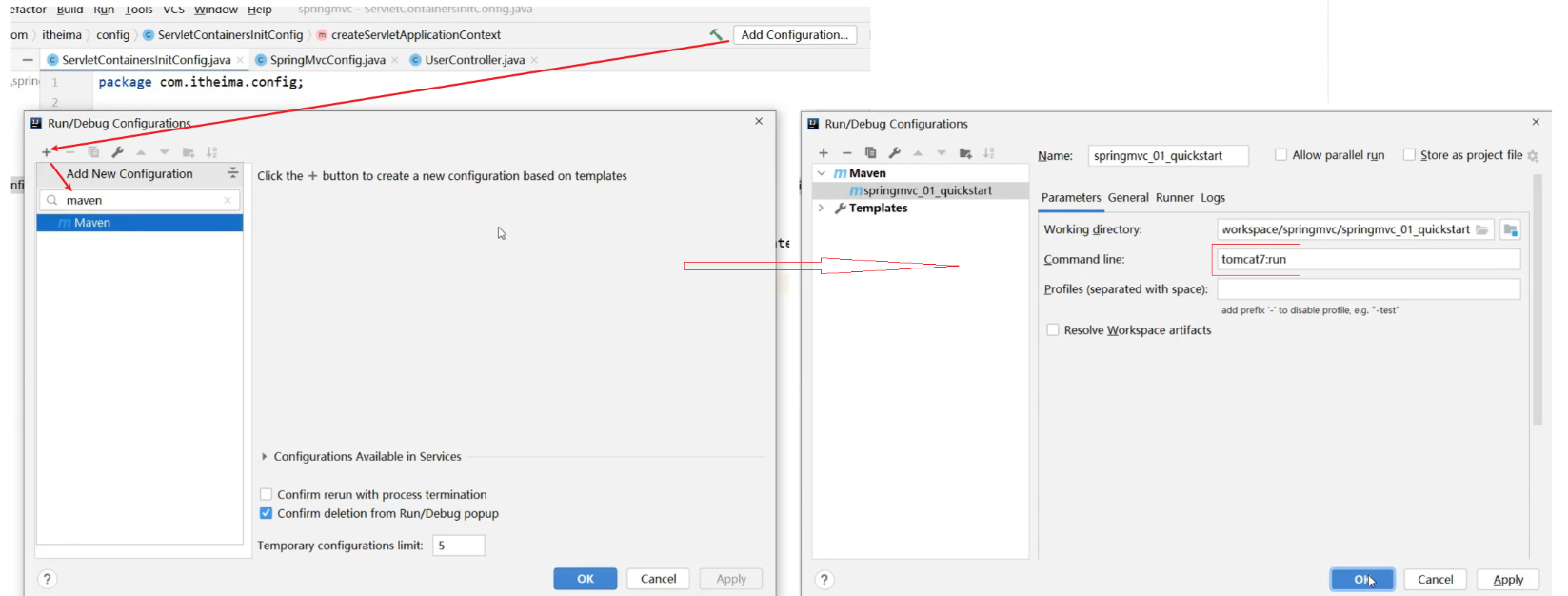Open the Tools menu
1568x596 pixels.
[x=139, y=10]
